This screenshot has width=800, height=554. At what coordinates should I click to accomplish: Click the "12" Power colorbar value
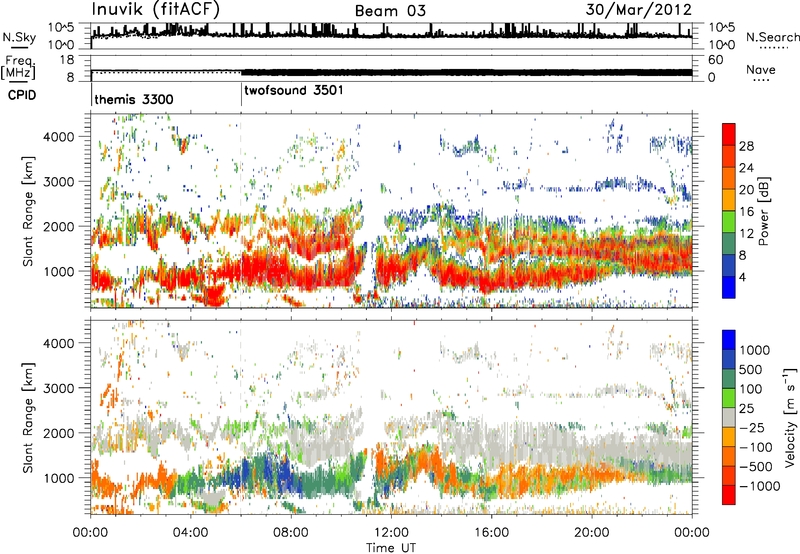[746, 234]
